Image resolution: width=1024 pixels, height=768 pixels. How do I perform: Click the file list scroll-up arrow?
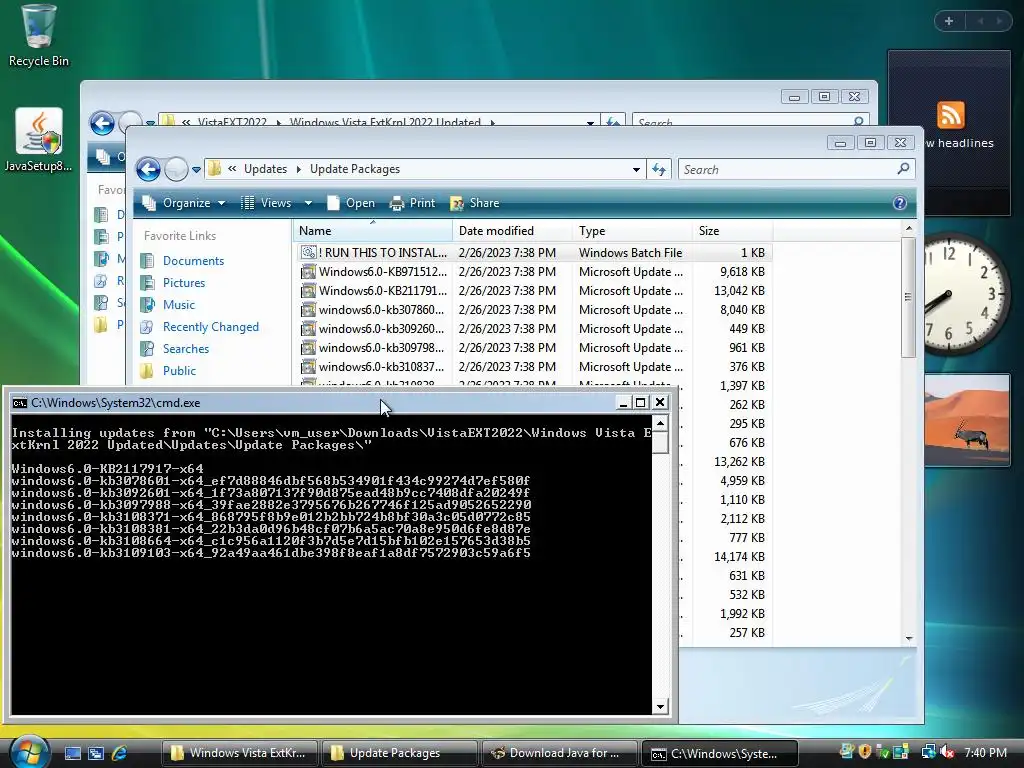coord(908,229)
